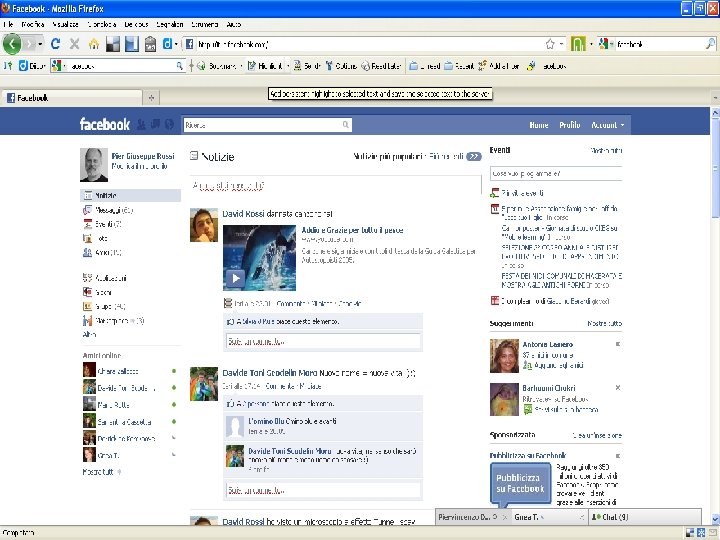Open Applicazioni in the left sidebar
The image size is (720, 540).
tap(105, 278)
